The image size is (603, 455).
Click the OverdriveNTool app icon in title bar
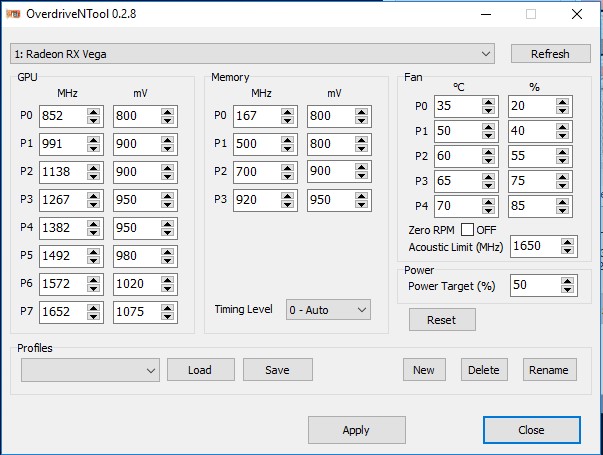(x=13, y=14)
